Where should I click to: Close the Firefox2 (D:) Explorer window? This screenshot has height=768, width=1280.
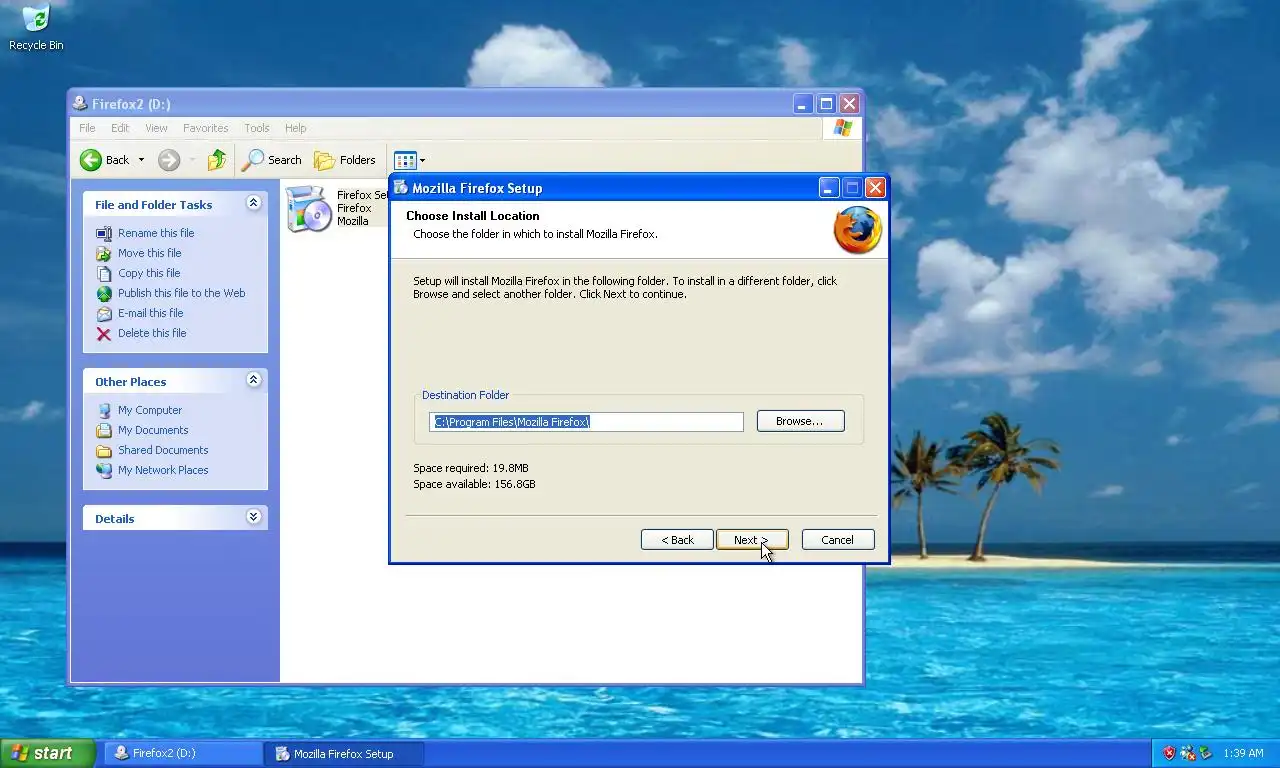coord(849,104)
